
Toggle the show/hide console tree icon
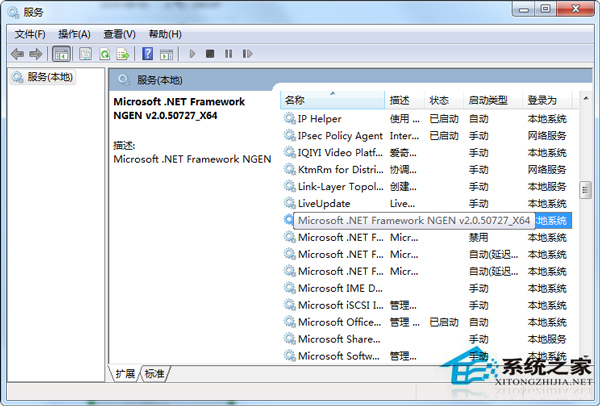61,54
